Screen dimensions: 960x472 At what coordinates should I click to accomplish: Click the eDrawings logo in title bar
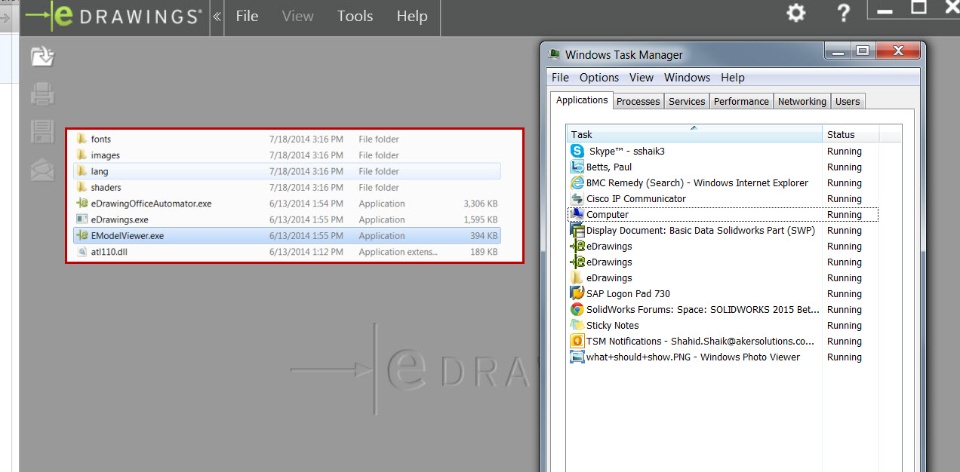tap(114, 17)
